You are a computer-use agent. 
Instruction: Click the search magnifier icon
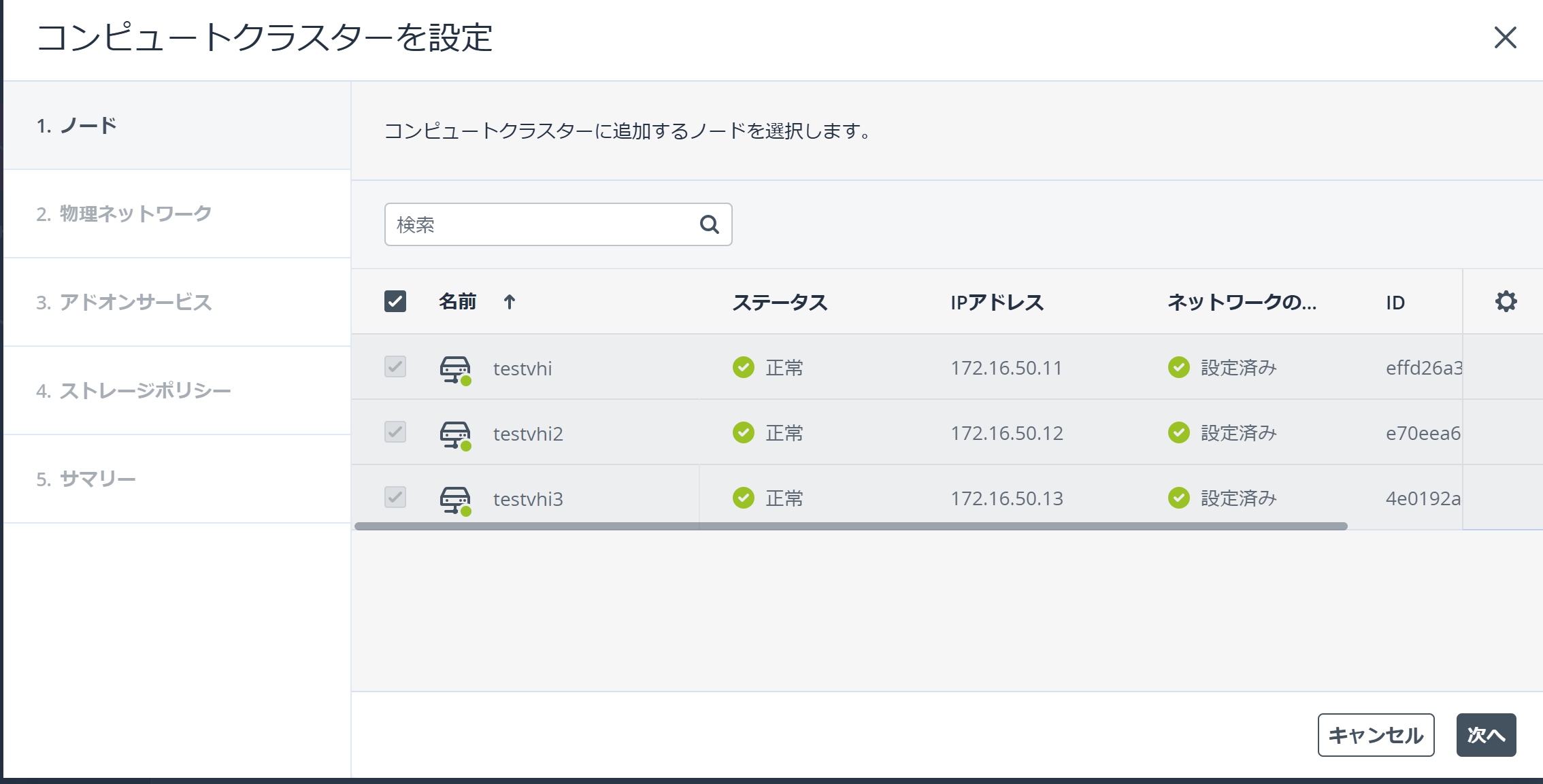[709, 224]
